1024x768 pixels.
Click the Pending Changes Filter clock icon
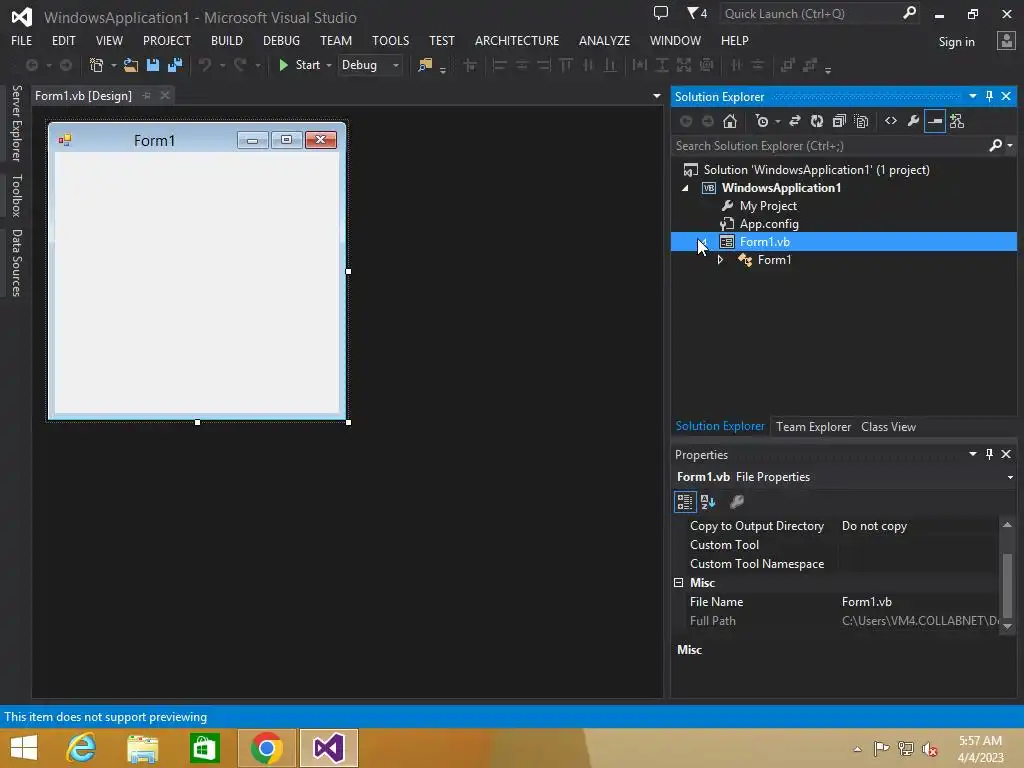click(761, 121)
